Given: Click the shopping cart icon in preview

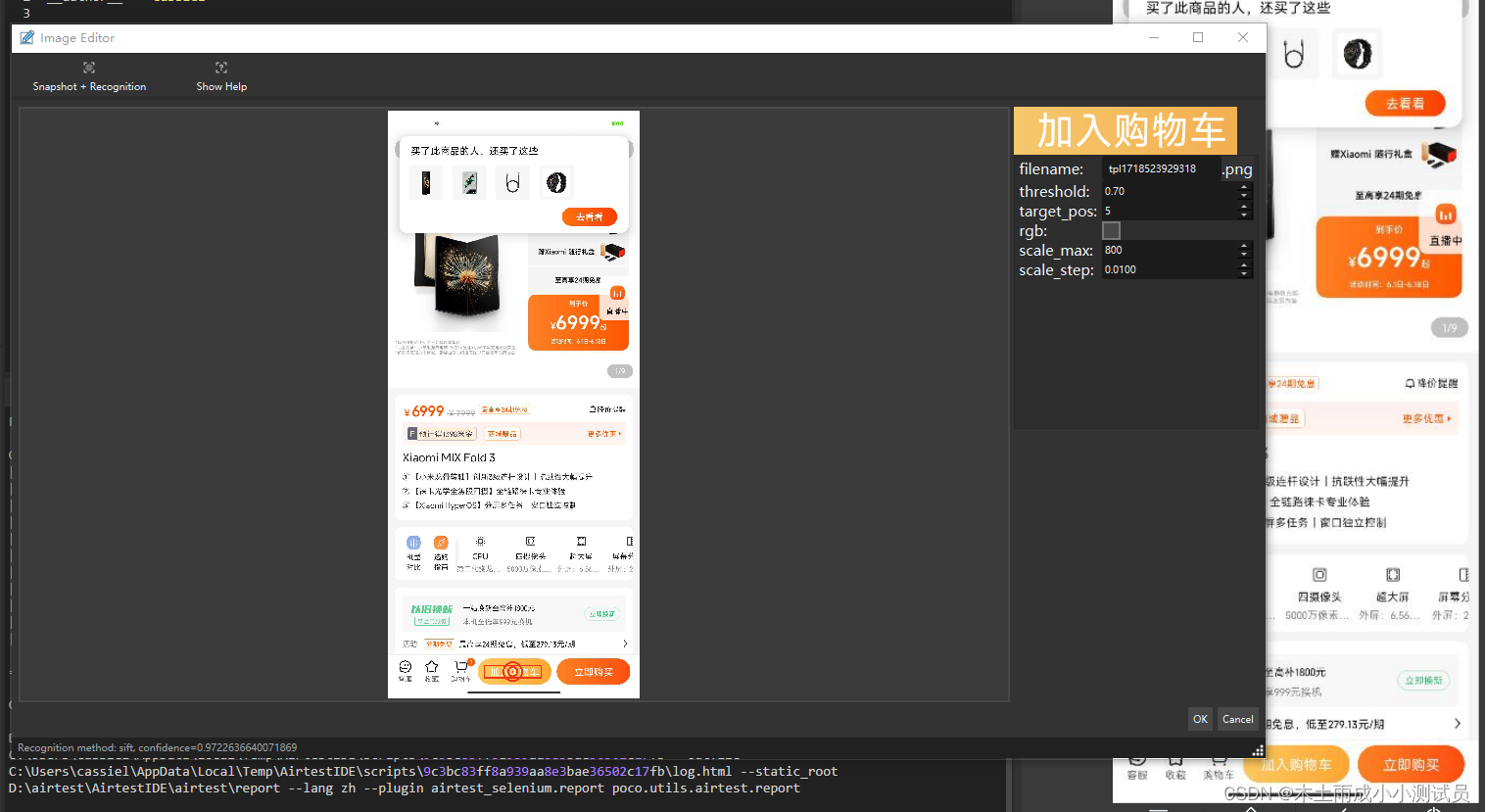Looking at the screenshot, I should click(460, 667).
